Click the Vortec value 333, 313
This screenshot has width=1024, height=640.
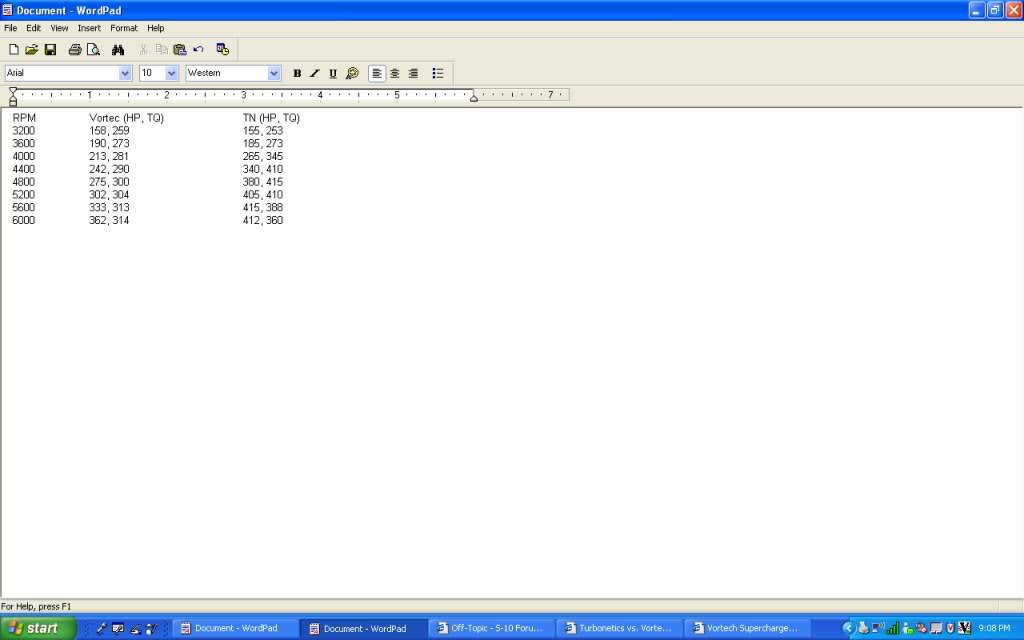click(x=109, y=207)
